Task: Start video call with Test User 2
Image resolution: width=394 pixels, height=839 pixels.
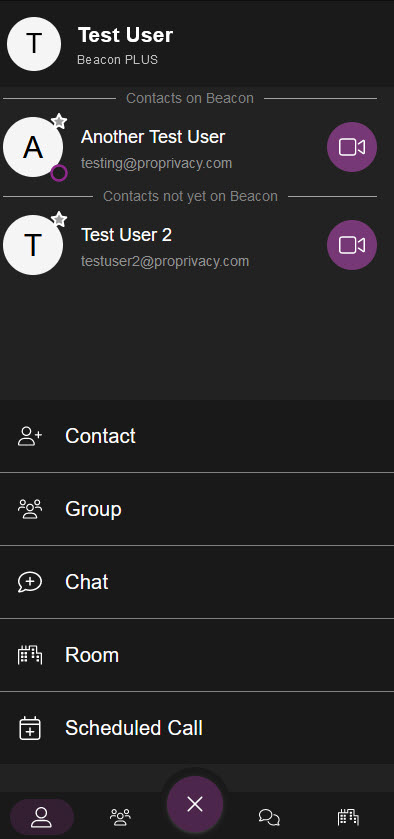Action: (x=352, y=245)
